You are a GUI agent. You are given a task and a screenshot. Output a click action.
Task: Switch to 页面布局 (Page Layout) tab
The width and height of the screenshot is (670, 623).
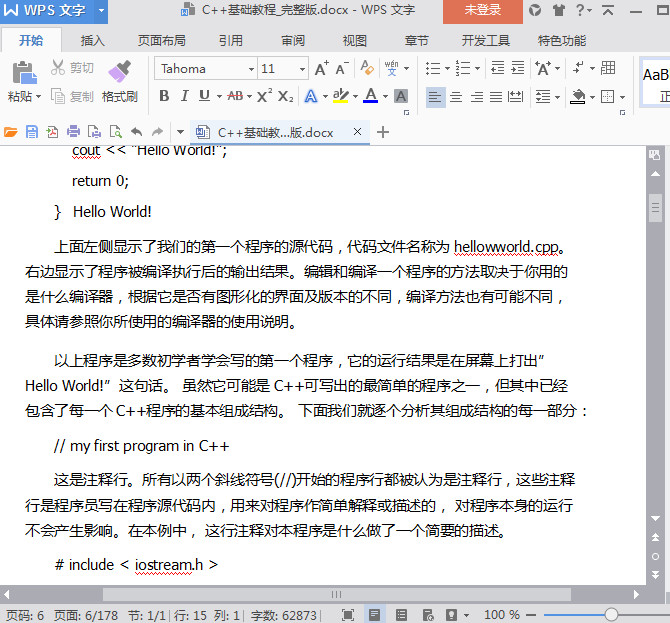[x=161, y=41]
